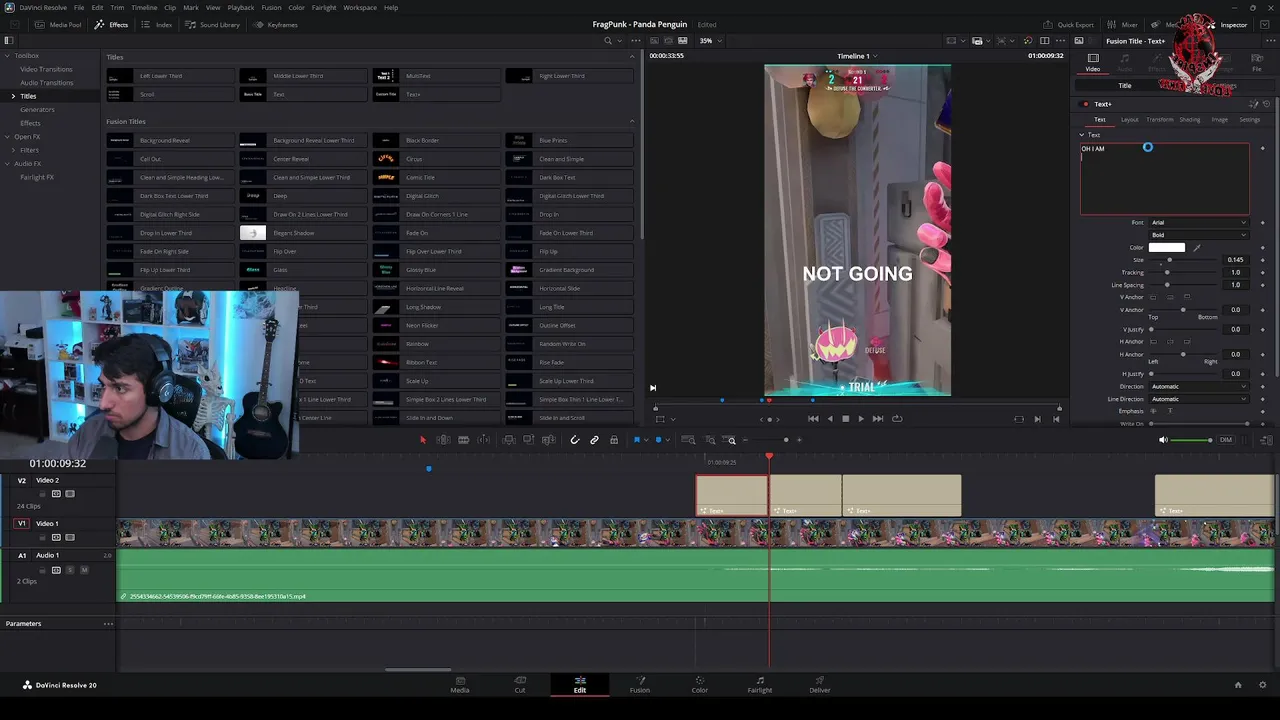Switch to the Media page
This screenshot has height=720, width=1280.
click(460, 685)
